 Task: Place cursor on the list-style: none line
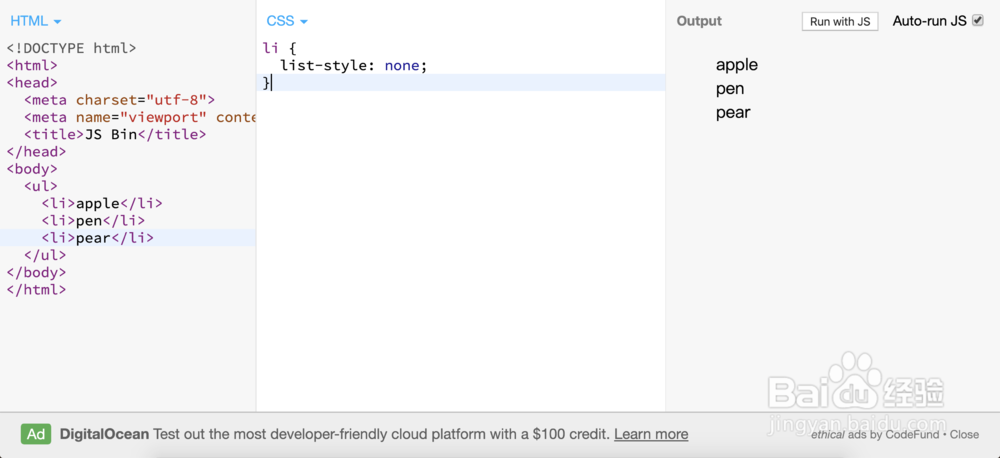coord(354,65)
